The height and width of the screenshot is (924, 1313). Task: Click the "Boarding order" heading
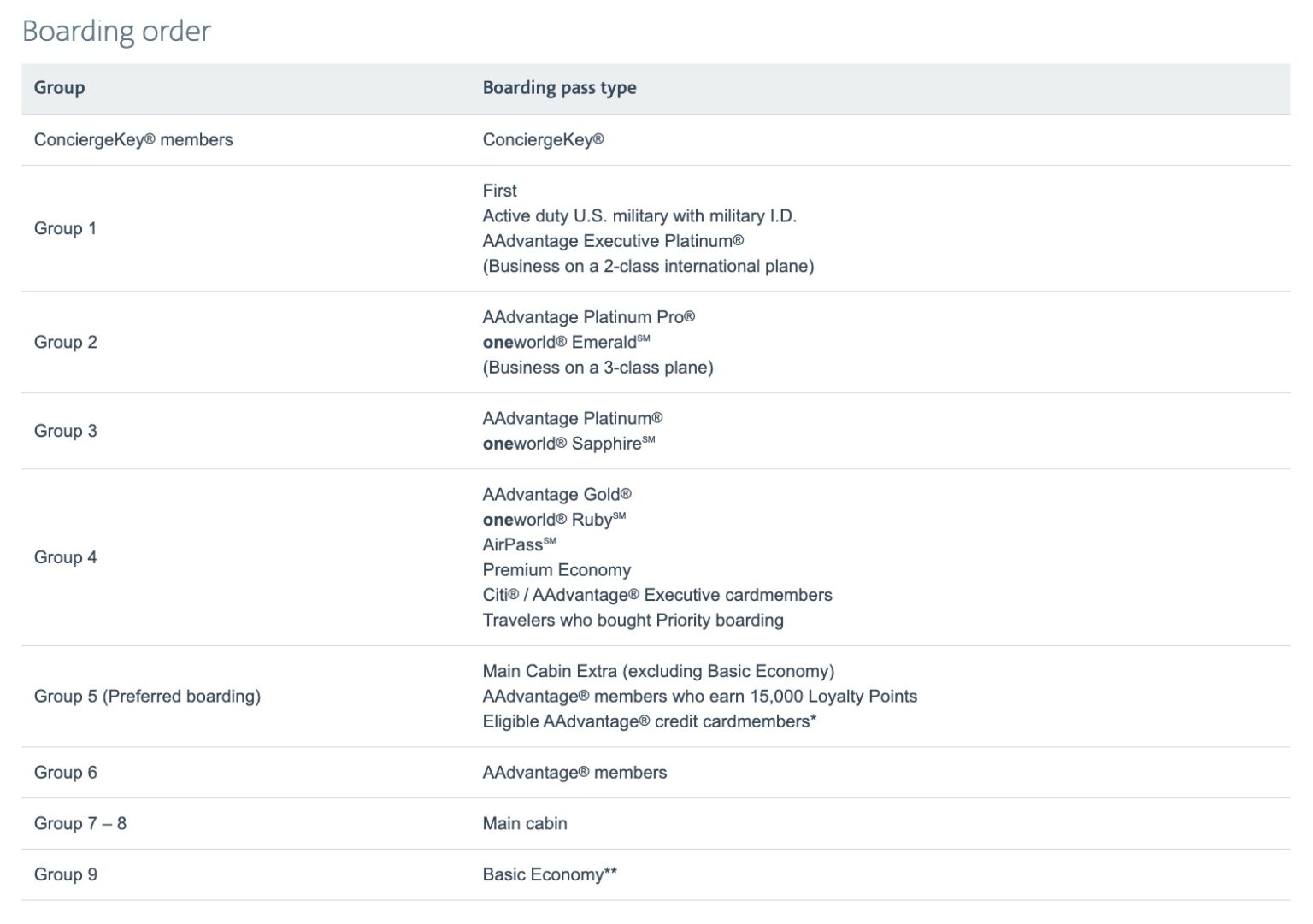[x=116, y=32]
